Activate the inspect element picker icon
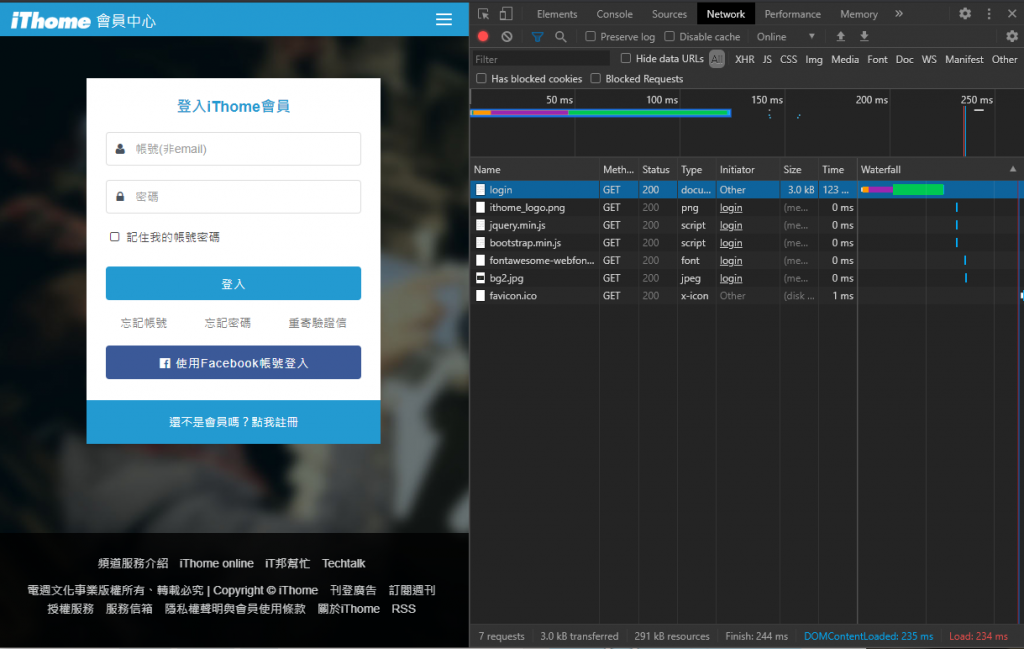Screen dimensions: 1024x649 [x=483, y=14]
